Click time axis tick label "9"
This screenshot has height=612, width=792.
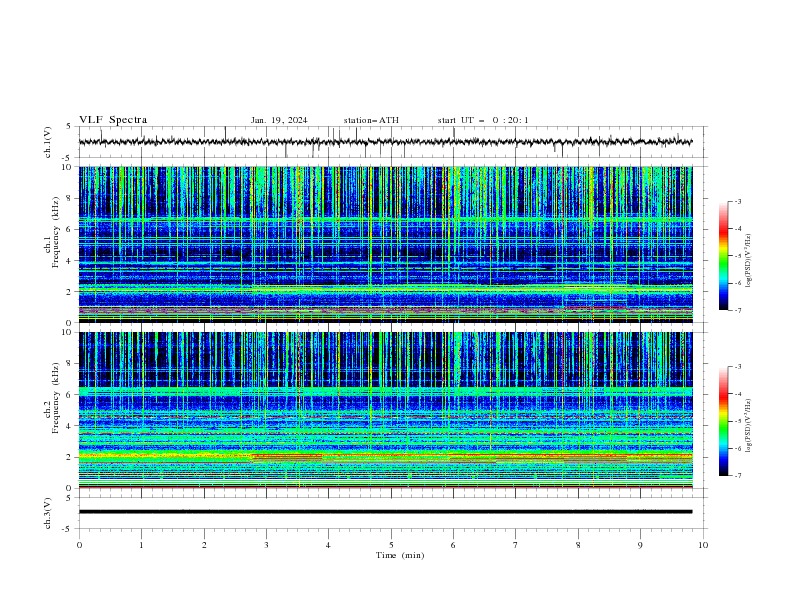(x=640, y=545)
